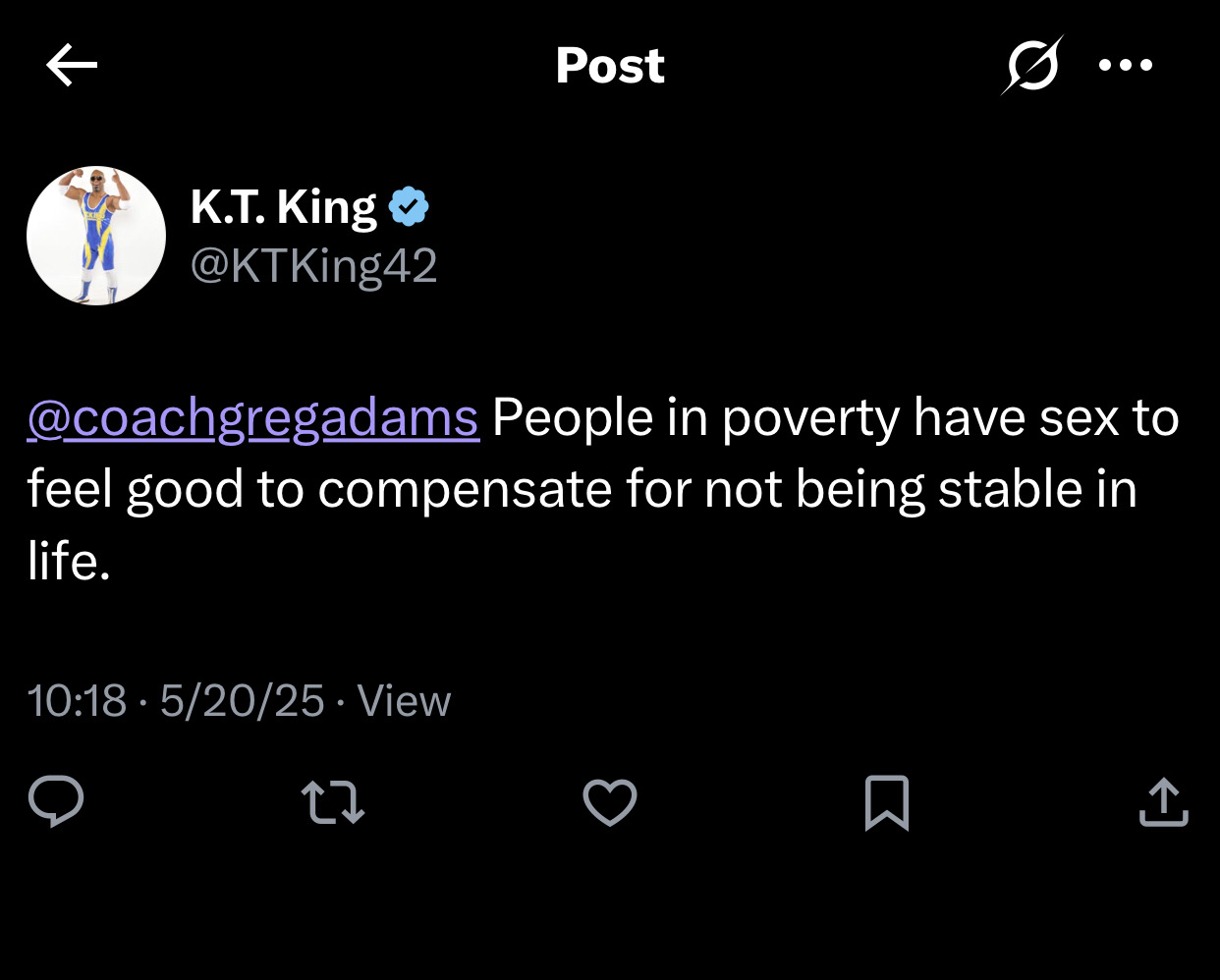Screen dimensions: 1220x980
Task: Bookmark this post
Action: pyautogui.click(x=887, y=803)
